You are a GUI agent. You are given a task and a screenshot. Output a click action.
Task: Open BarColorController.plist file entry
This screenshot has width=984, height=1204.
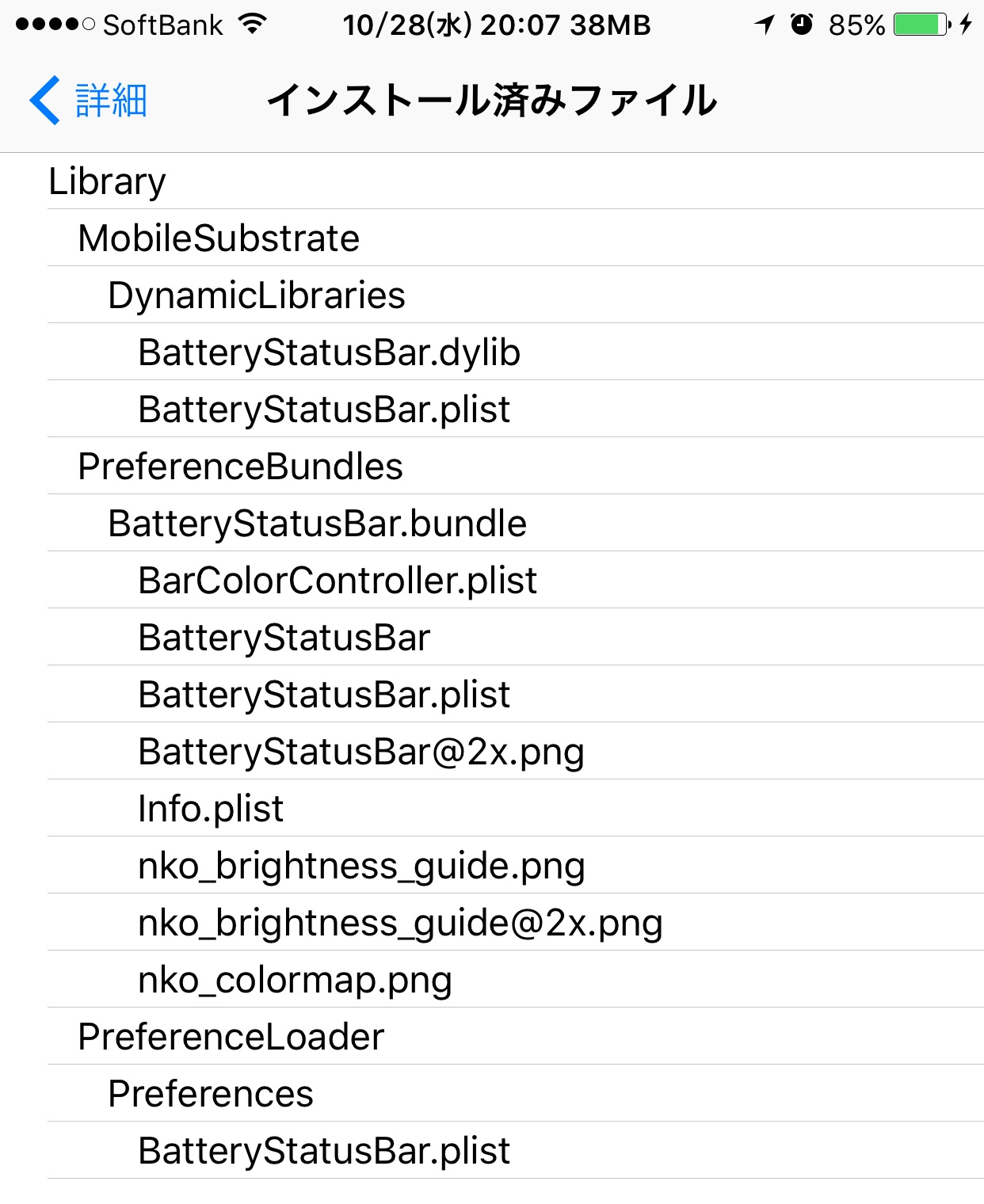pyautogui.click(x=516, y=581)
